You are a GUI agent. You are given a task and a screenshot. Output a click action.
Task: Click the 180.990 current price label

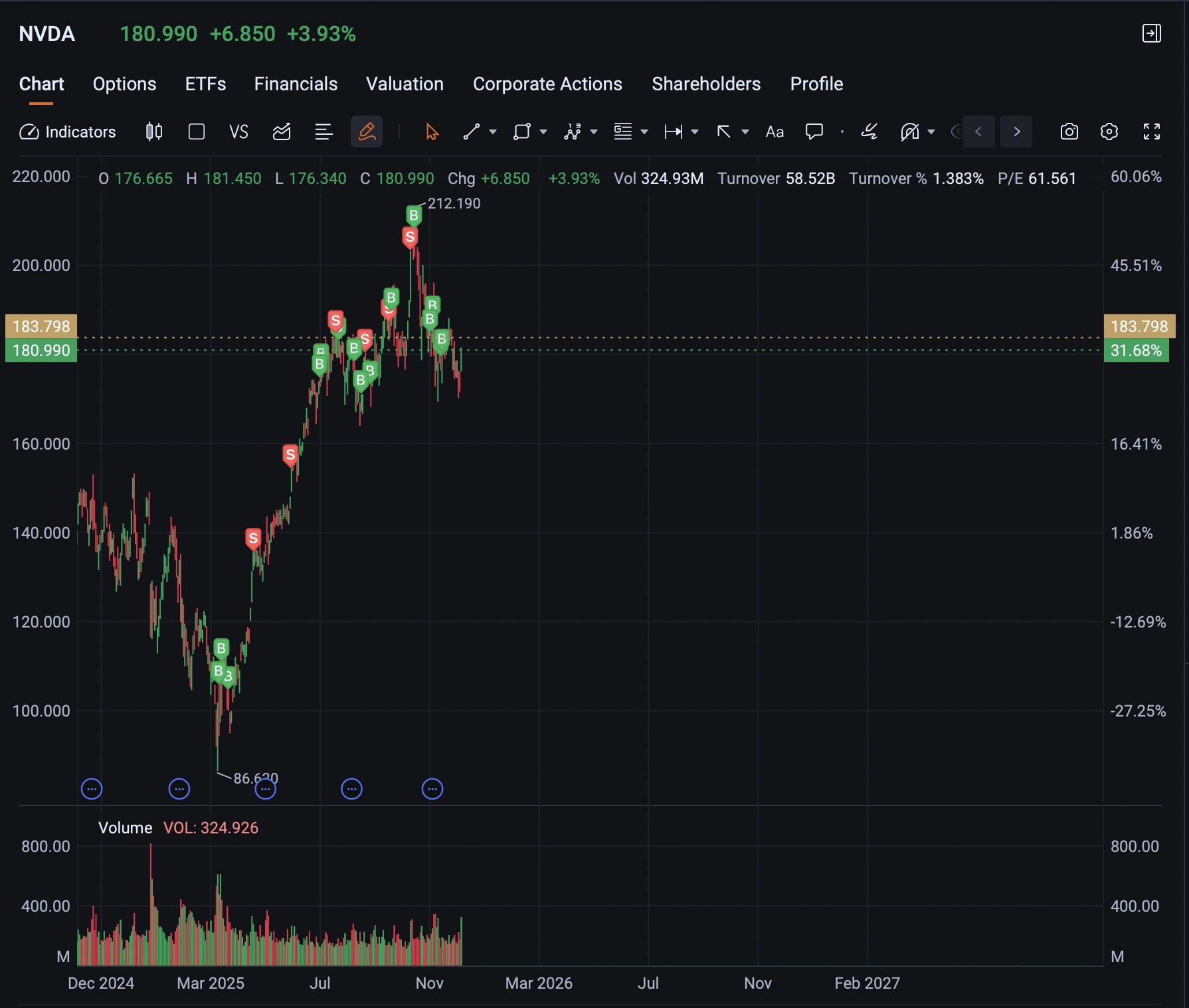coord(41,350)
